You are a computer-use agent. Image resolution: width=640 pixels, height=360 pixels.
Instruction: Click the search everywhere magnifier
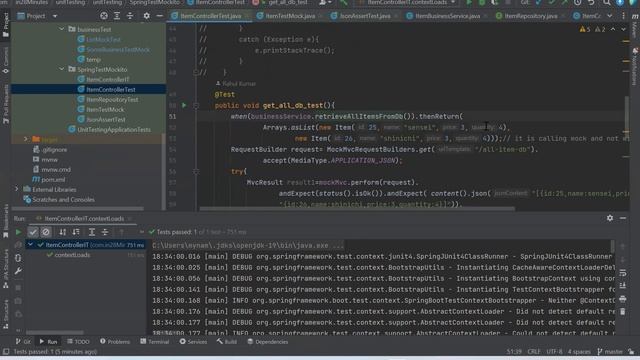point(607,2)
